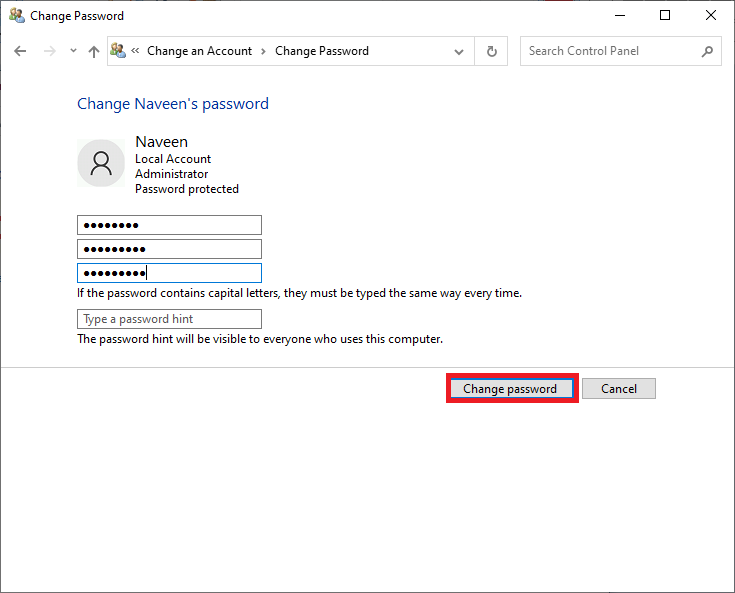Image resolution: width=735 pixels, height=593 pixels.
Task: Click the new password field
Action: click(169, 249)
